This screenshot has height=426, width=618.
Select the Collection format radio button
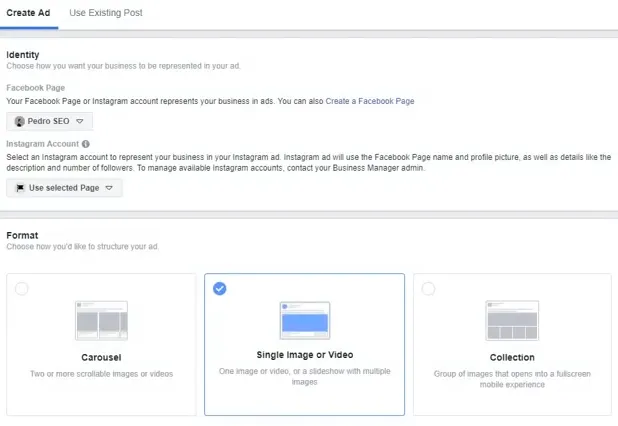(428, 289)
